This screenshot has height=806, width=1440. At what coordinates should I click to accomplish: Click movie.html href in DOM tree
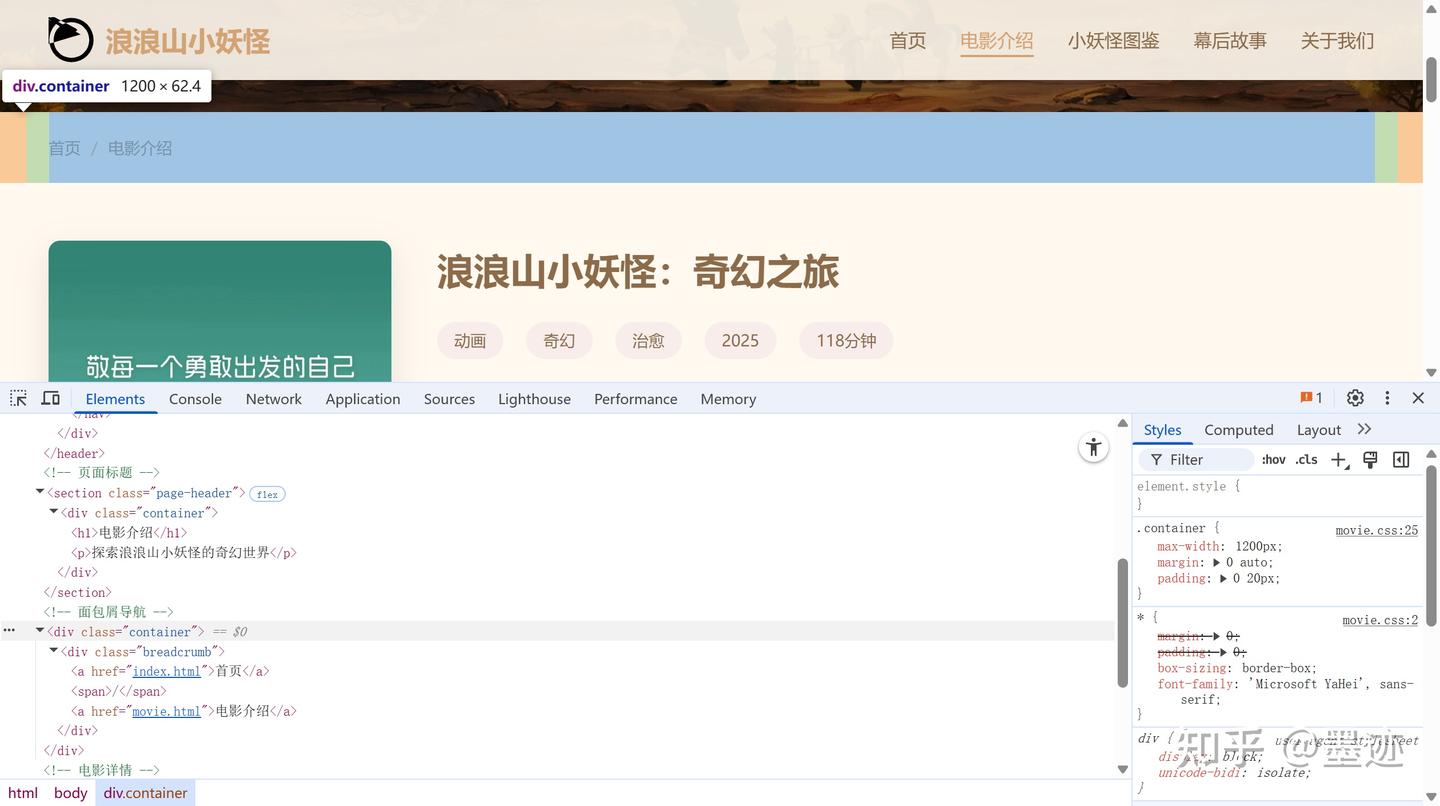tap(166, 711)
